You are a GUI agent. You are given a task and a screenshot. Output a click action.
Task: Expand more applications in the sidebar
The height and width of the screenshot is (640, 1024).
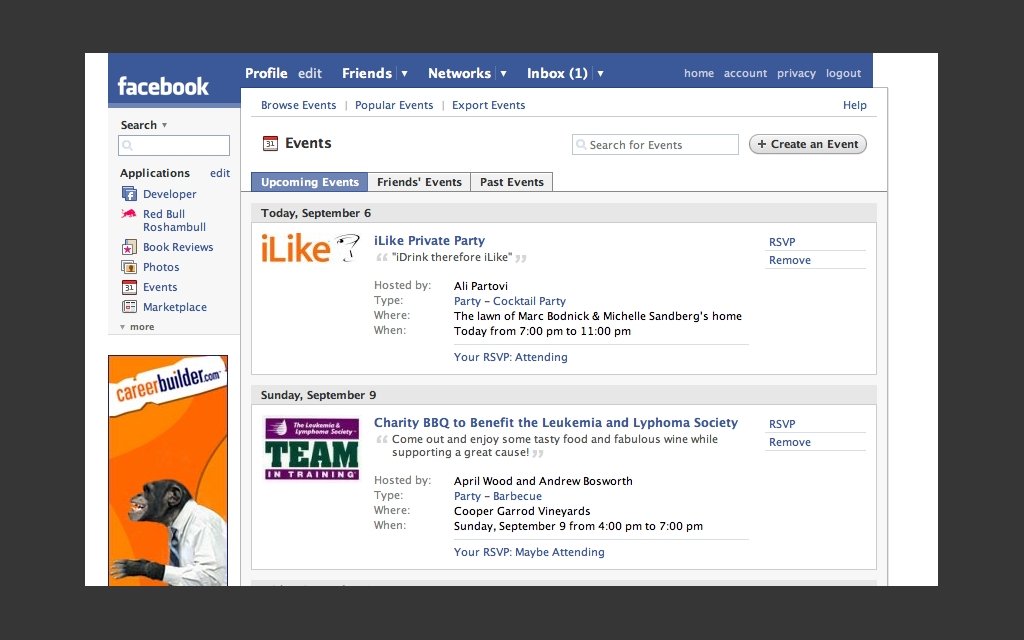pyautogui.click(x=137, y=327)
